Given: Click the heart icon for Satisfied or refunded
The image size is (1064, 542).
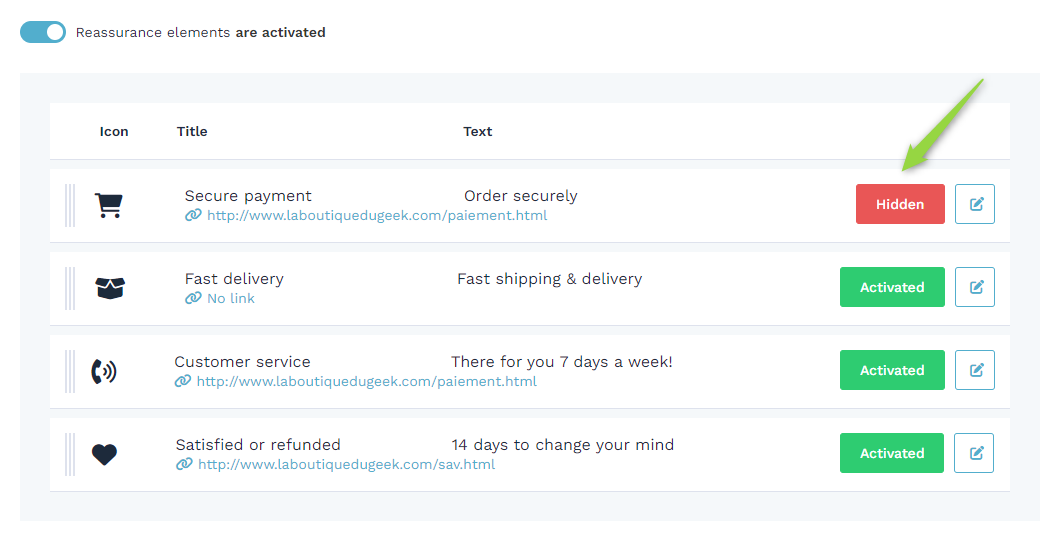Looking at the screenshot, I should pyautogui.click(x=104, y=454).
